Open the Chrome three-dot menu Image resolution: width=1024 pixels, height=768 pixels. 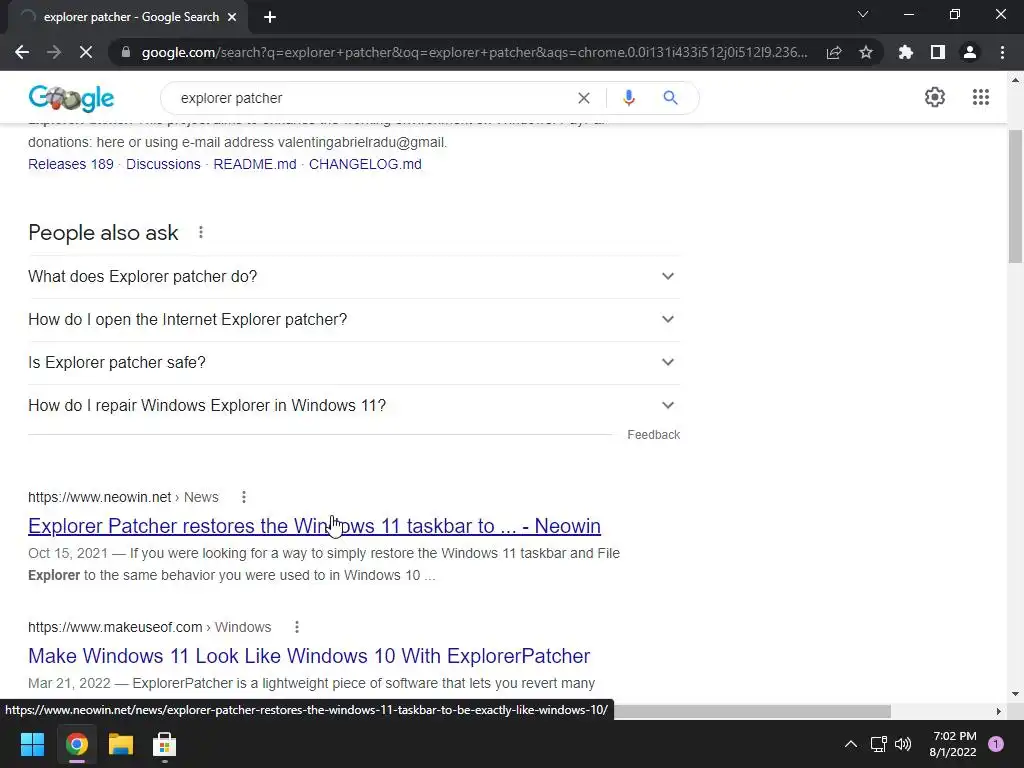(1002, 52)
